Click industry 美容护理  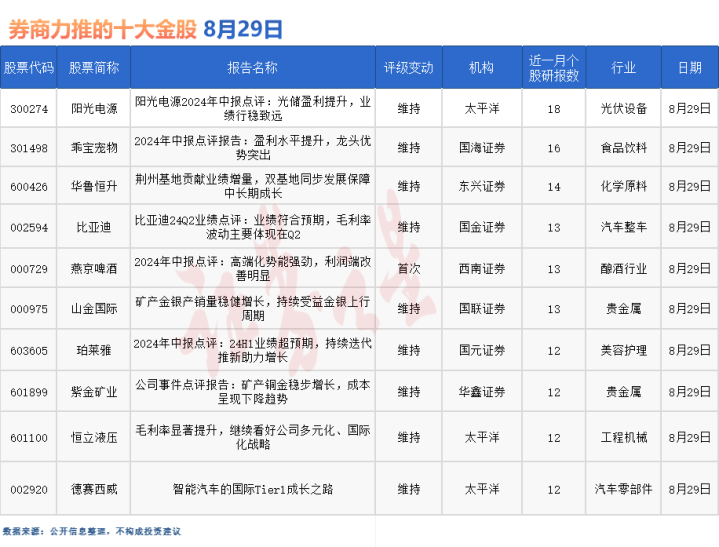(x=623, y=350)
